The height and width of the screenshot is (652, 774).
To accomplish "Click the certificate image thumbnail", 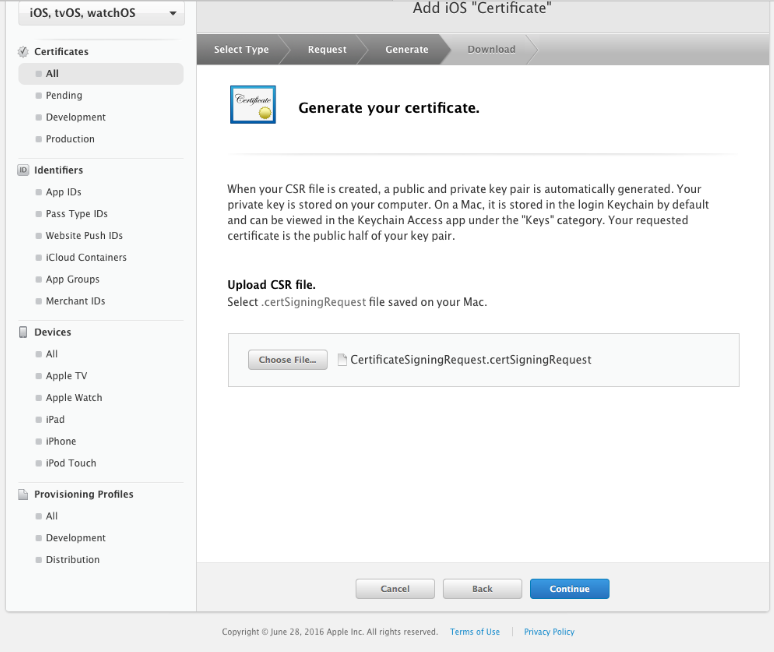I will [253, 105].
